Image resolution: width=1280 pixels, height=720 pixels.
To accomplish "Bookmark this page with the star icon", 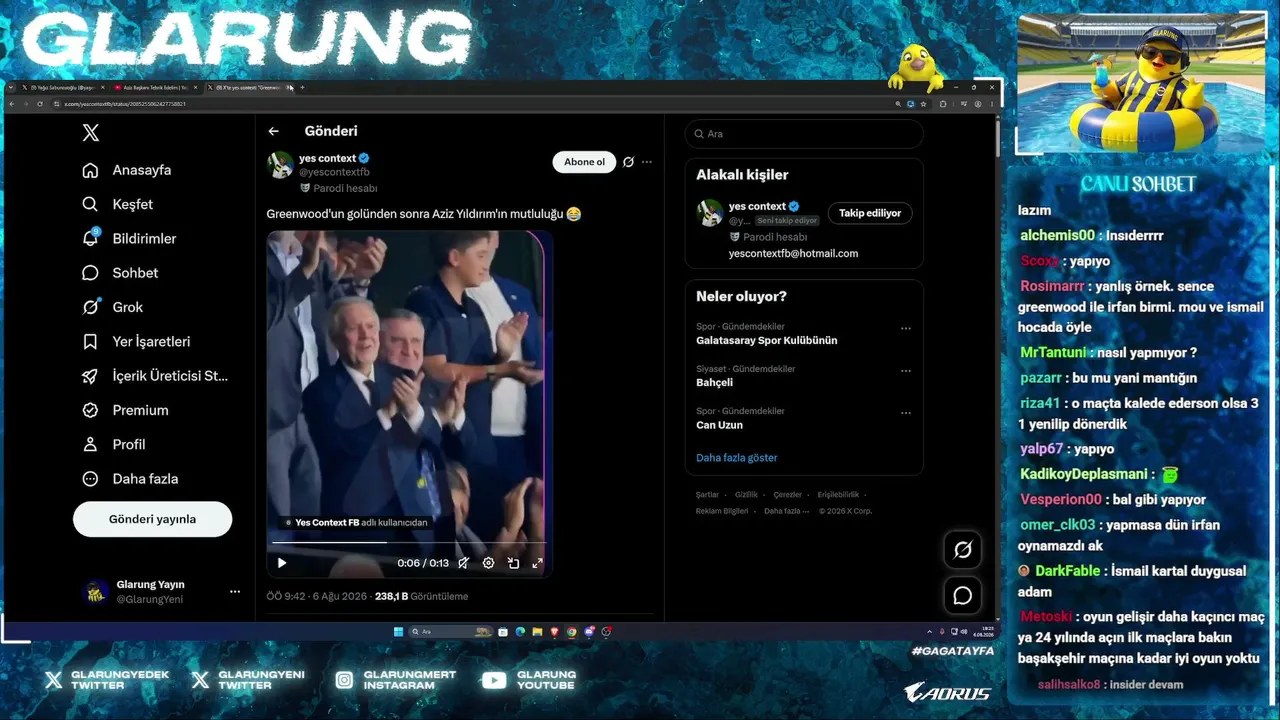I will 924,104.
